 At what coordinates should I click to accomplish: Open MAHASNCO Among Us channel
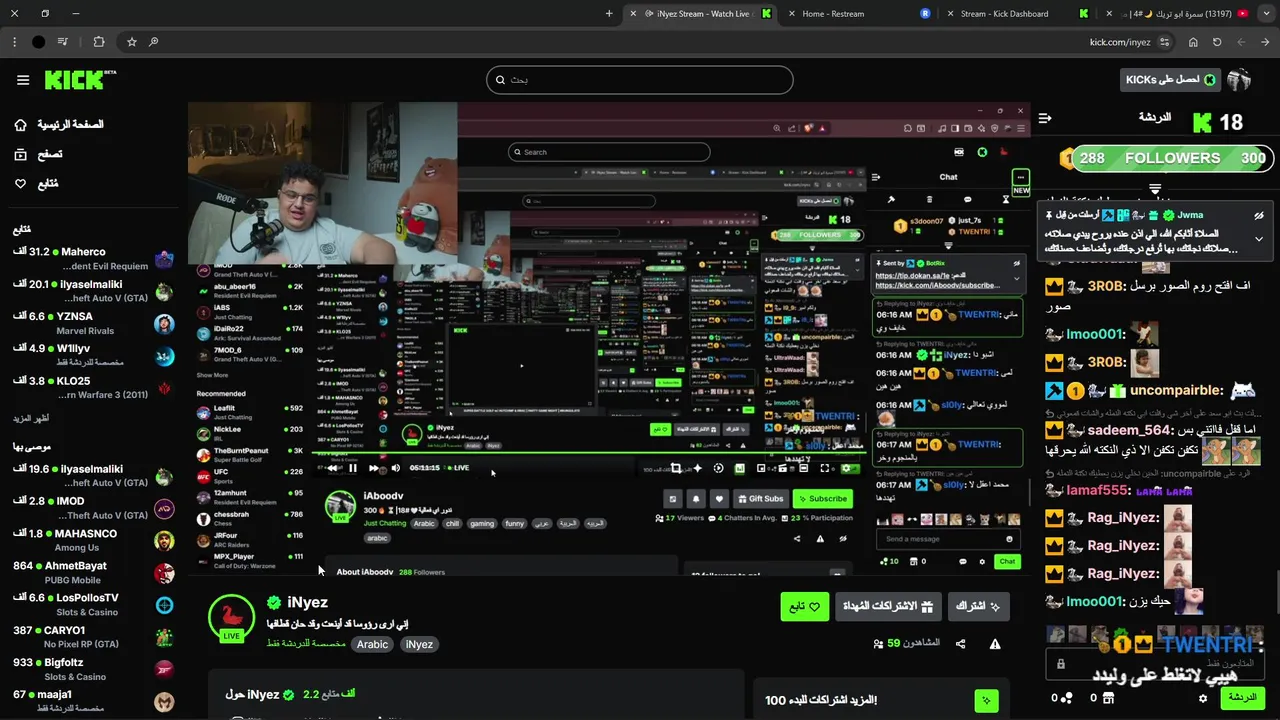[93, 540]
